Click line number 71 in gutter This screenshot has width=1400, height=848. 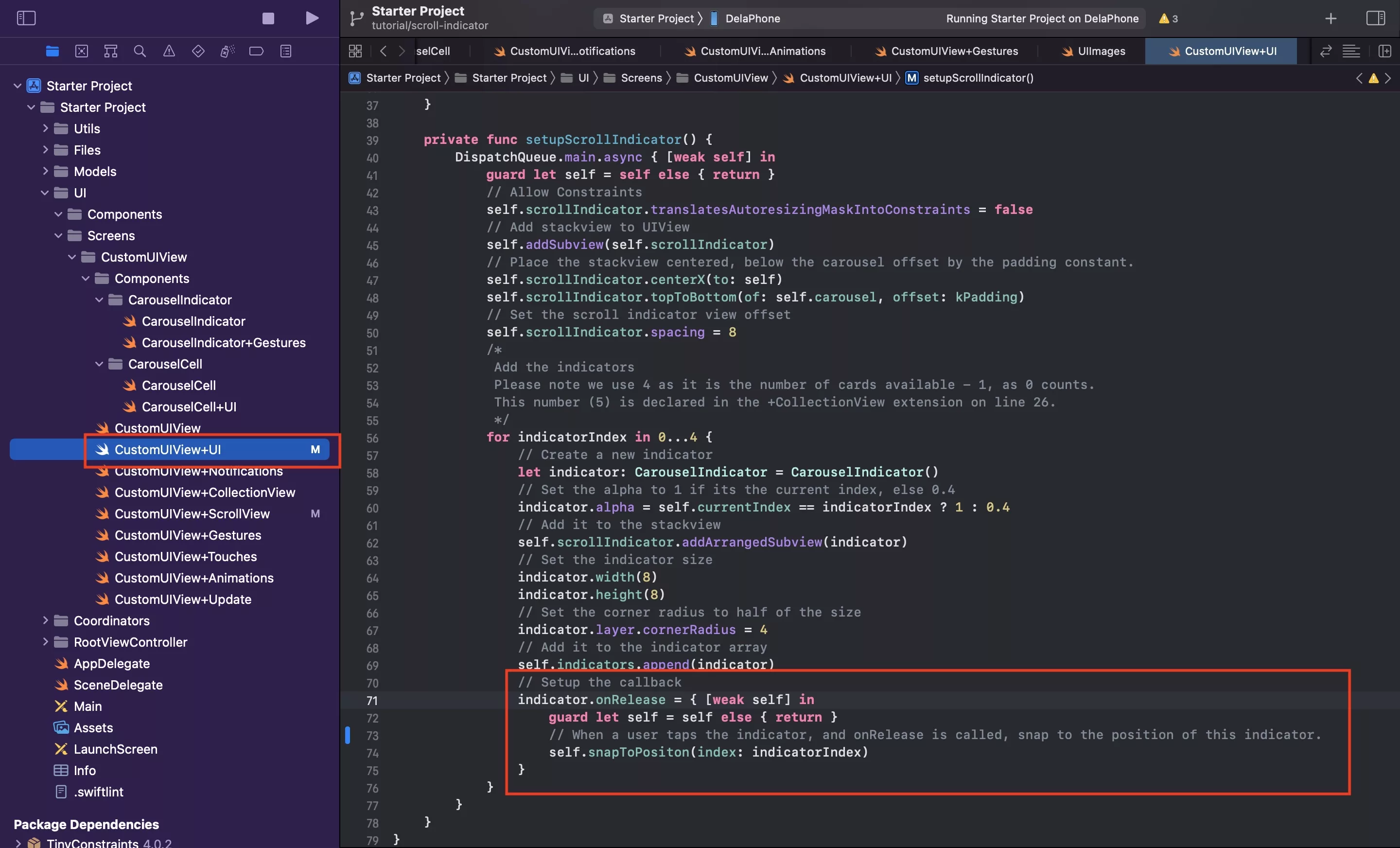point(372,700)
